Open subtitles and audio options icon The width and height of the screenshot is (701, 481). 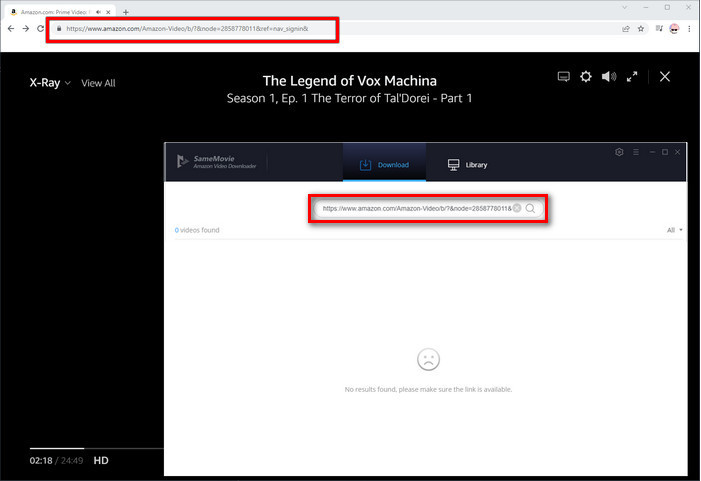(564, 77)
